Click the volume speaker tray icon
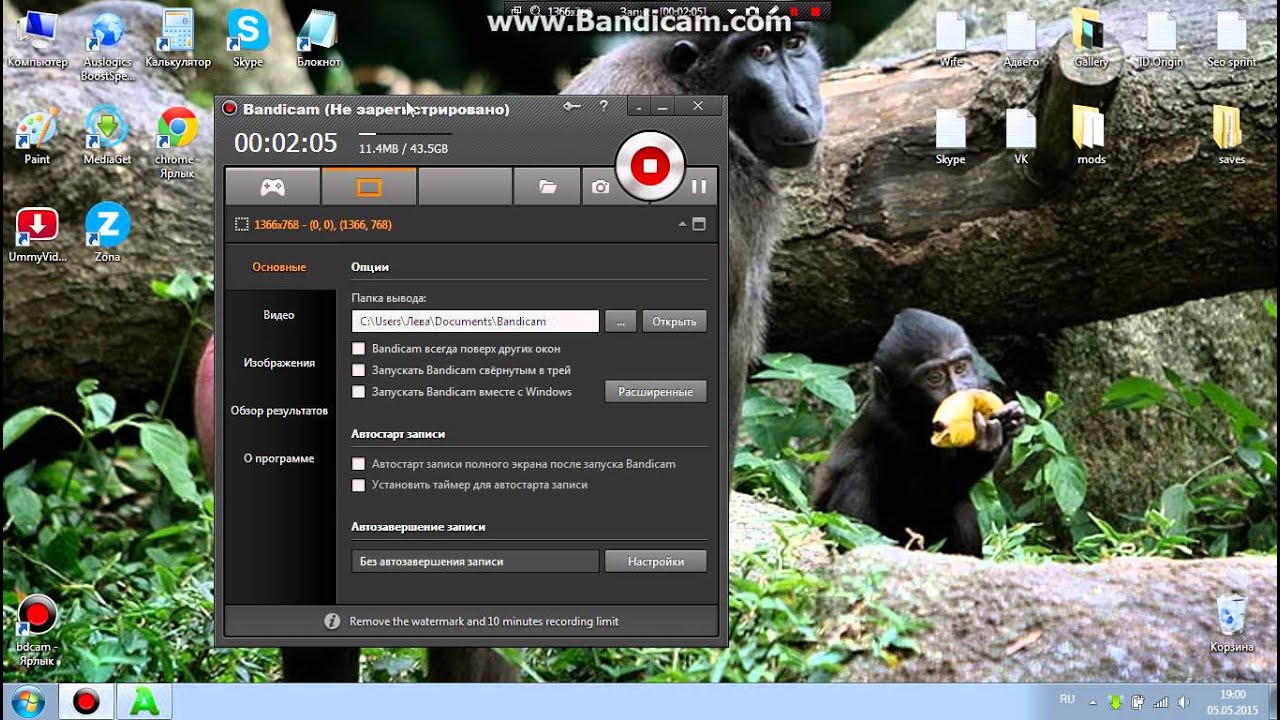Viewport: 1280px width, 720px height. point(1183,702)
